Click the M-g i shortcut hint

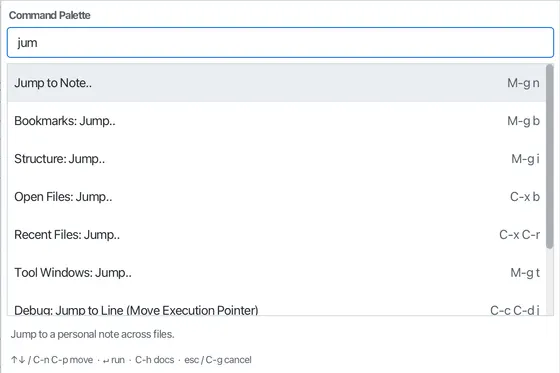coord(525,159)
